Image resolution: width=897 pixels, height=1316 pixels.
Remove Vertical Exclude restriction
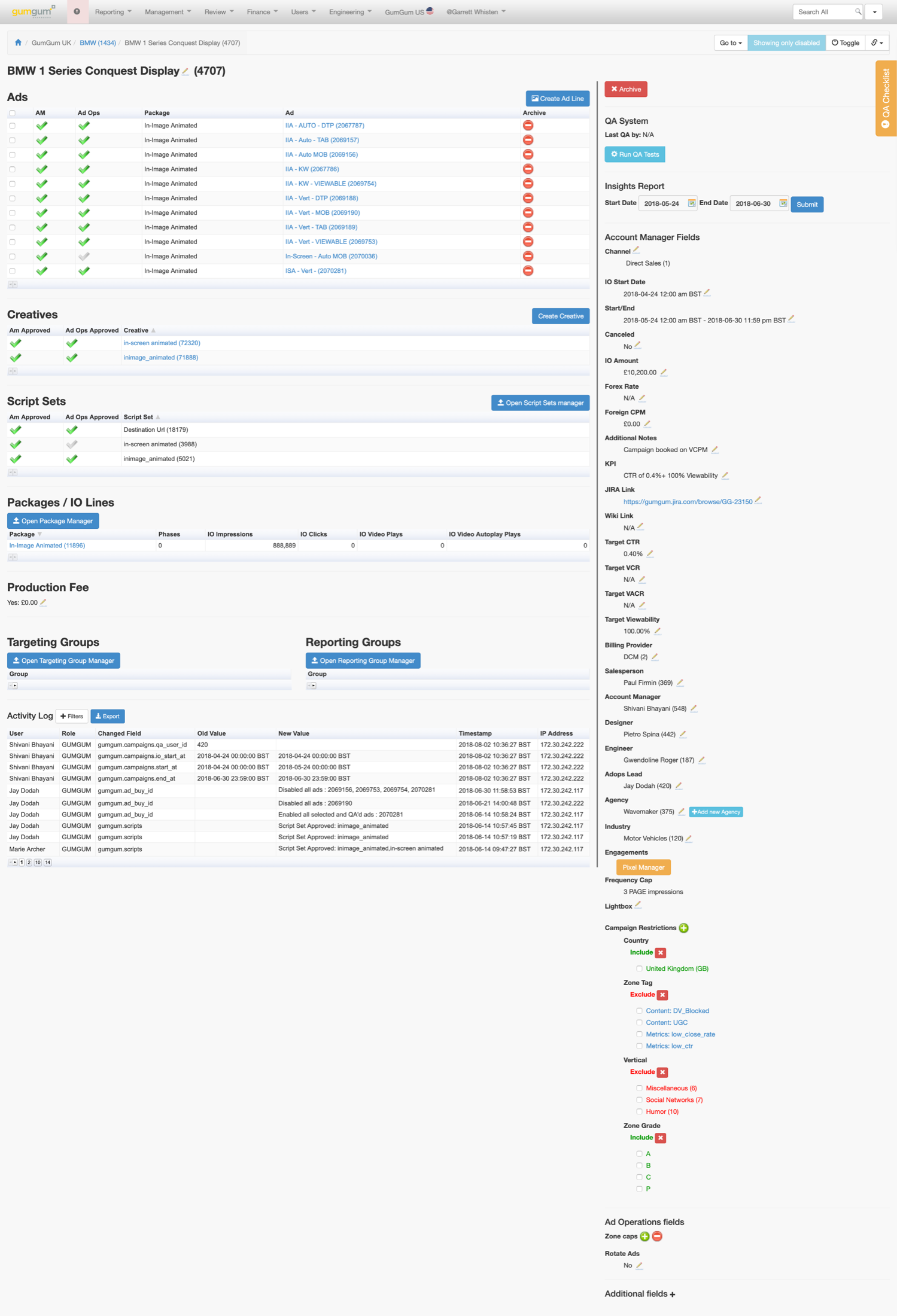[x=662, y=1072]
